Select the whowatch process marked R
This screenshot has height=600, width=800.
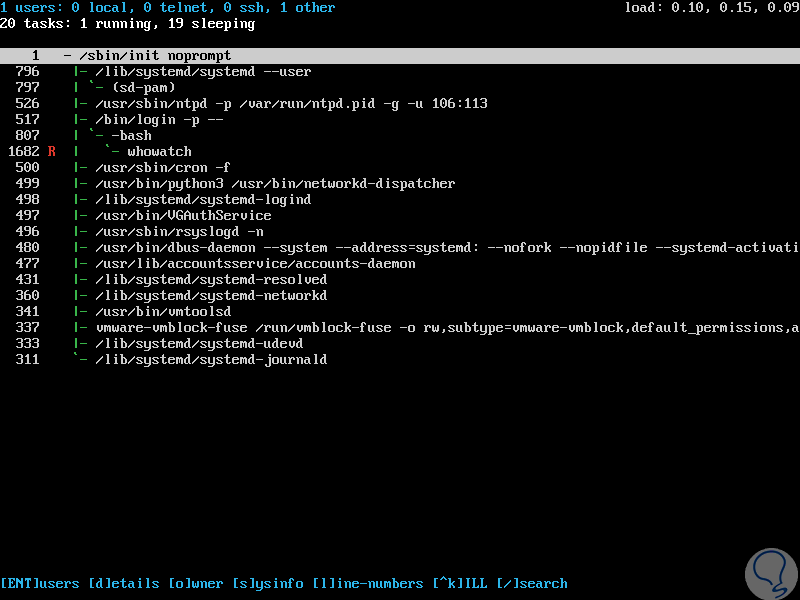pyautogui.click(x=160, y=151)
